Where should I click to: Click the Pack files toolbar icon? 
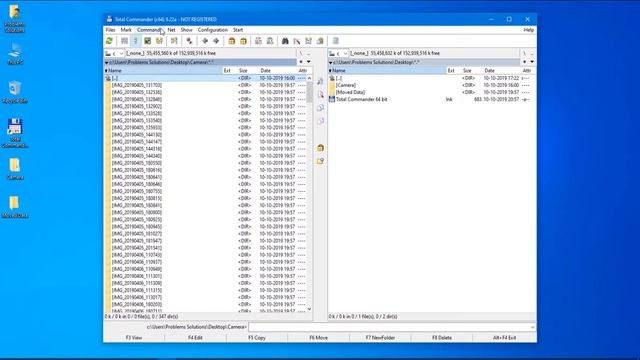coord(232,41)
